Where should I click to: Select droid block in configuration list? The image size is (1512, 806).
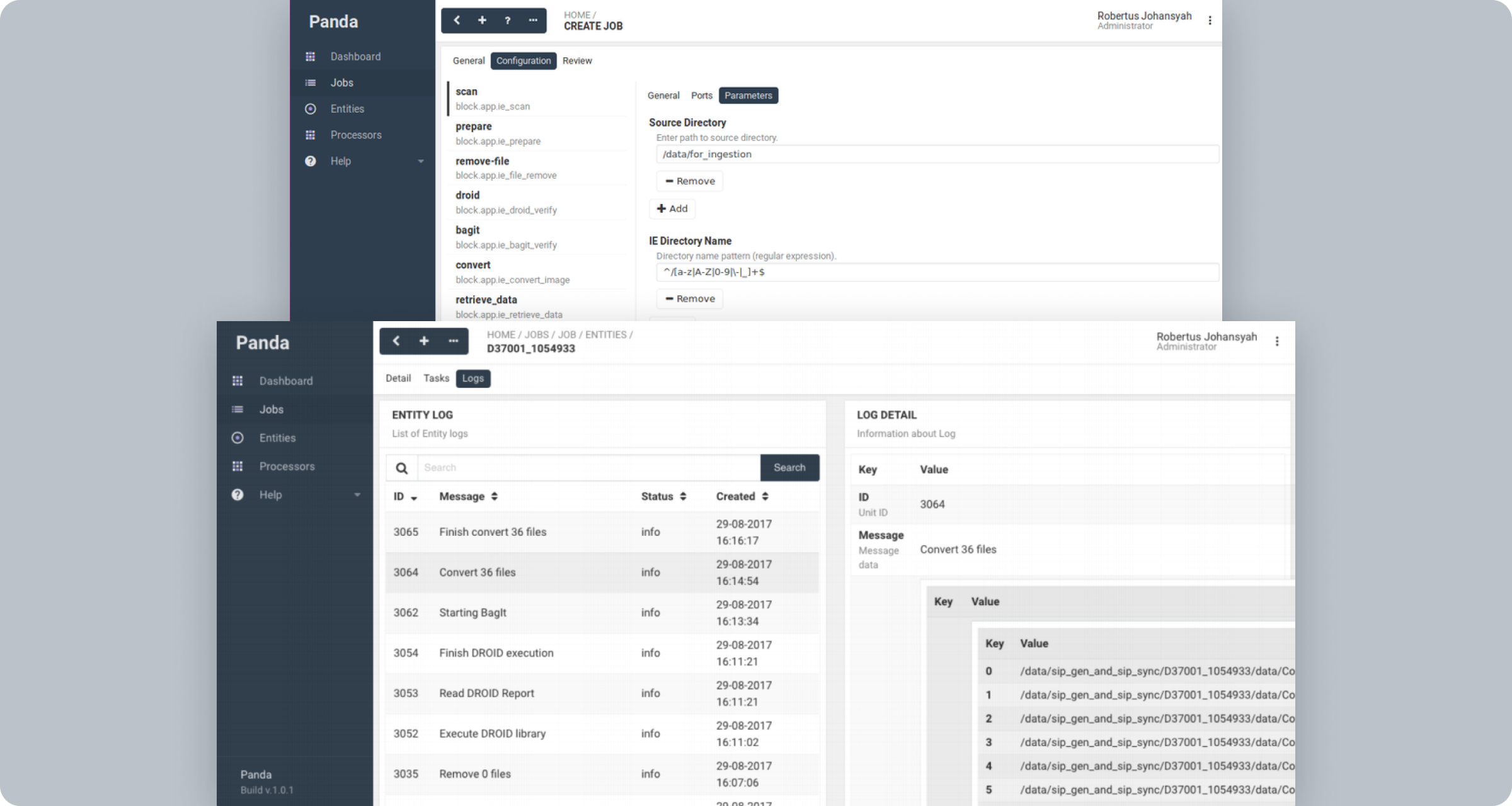point(537,203)
